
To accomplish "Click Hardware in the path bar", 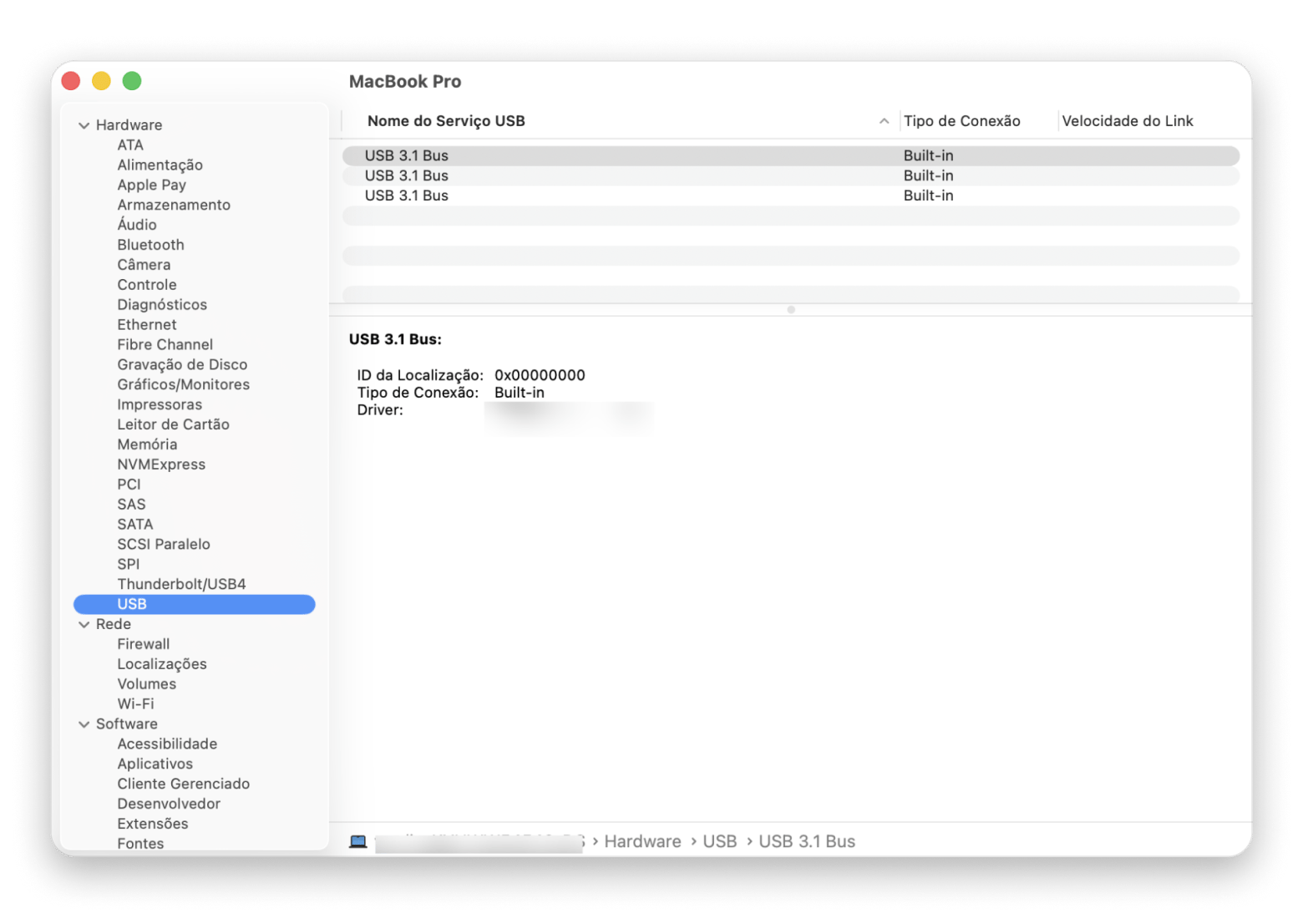I will tap(642, 841).
